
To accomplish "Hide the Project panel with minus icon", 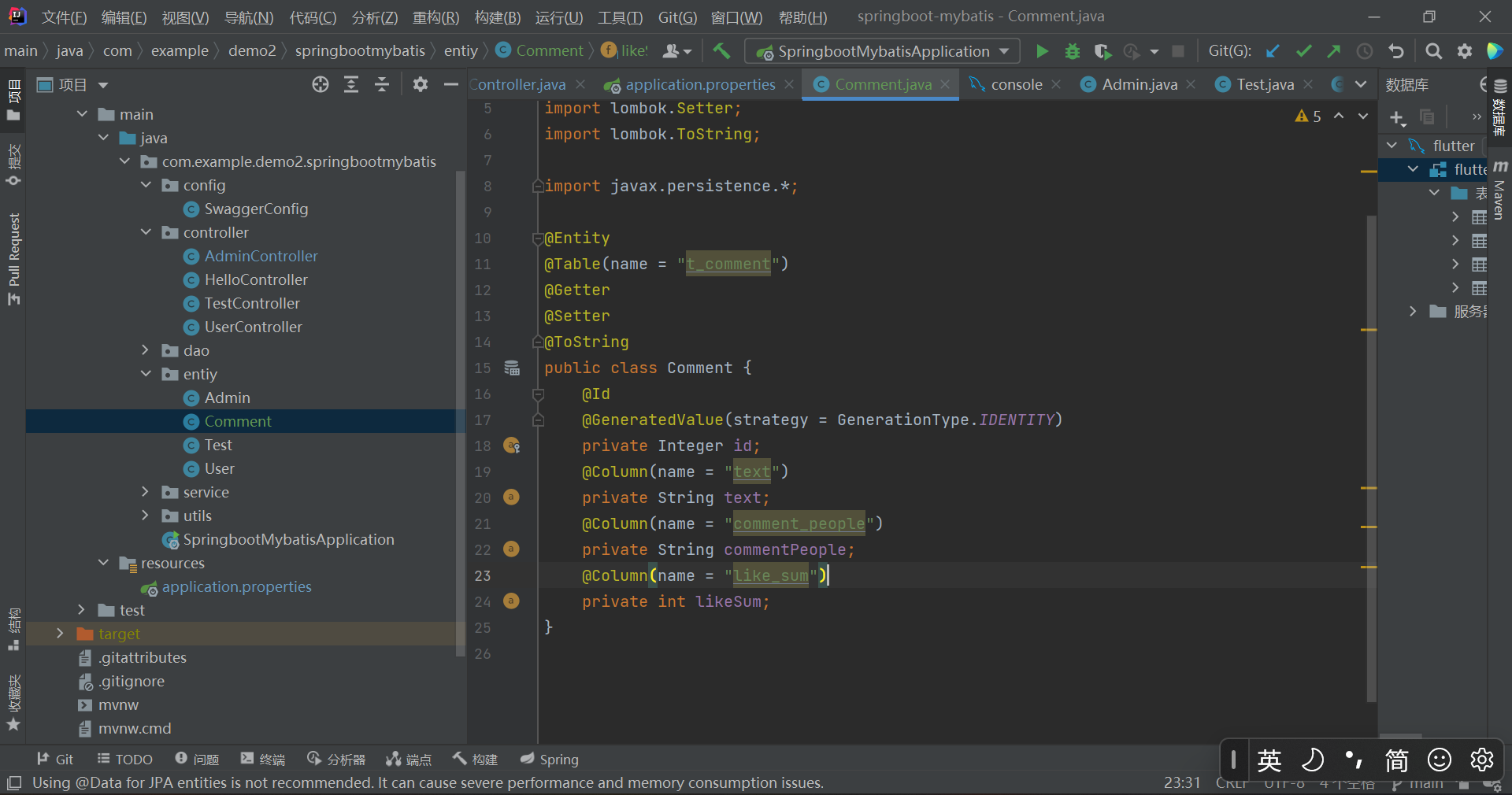I will [451, 84].
